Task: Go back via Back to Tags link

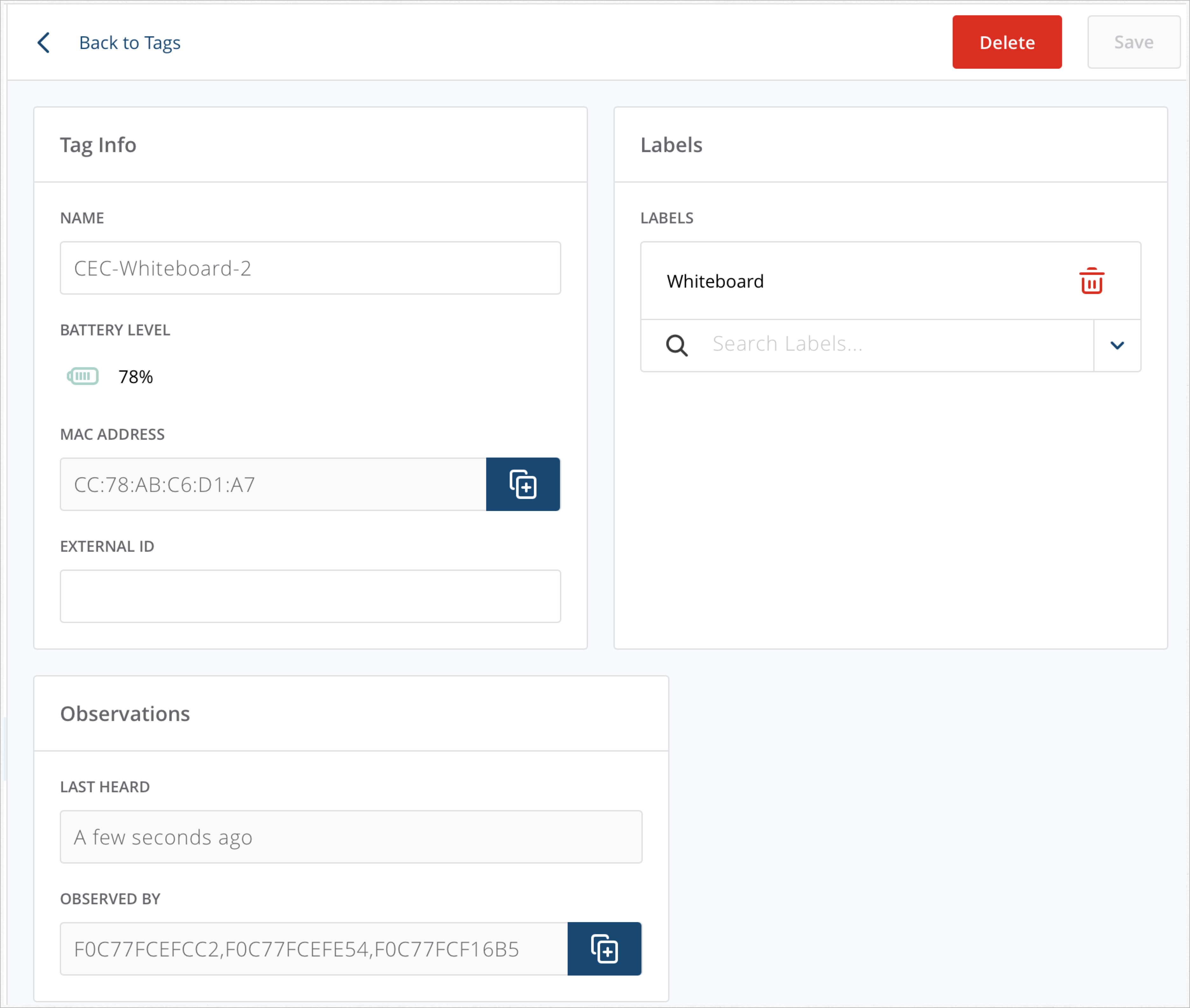Action: [130, 43]
